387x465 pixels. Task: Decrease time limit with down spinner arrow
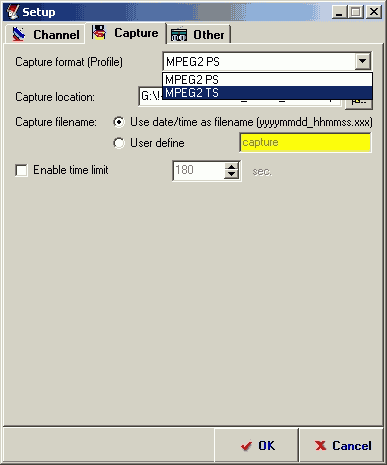[x=231, y=174]
